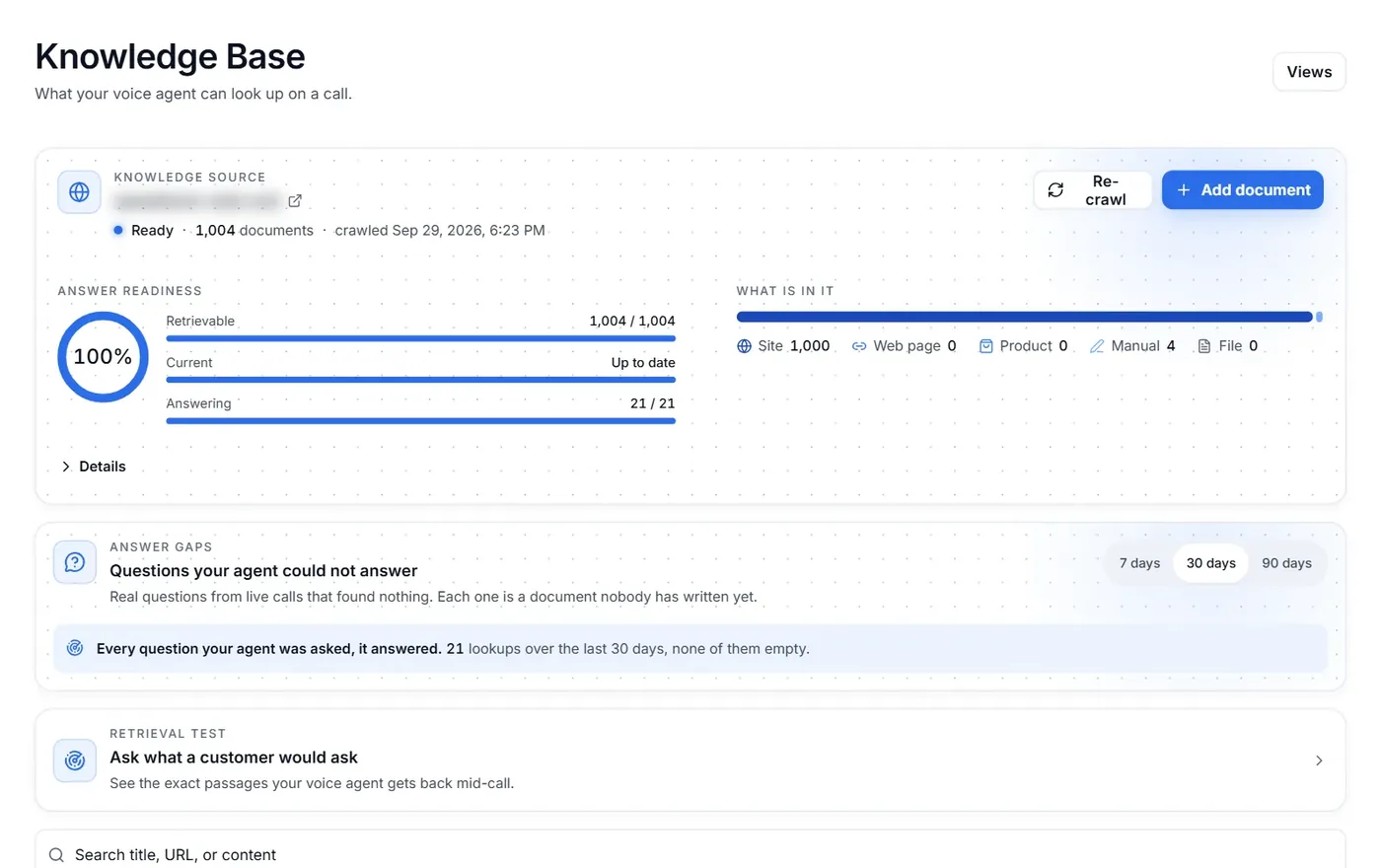This screenshot has width=1381, height=868.
Task: Open the Ask what a customer would ask card
Action: 690,760
